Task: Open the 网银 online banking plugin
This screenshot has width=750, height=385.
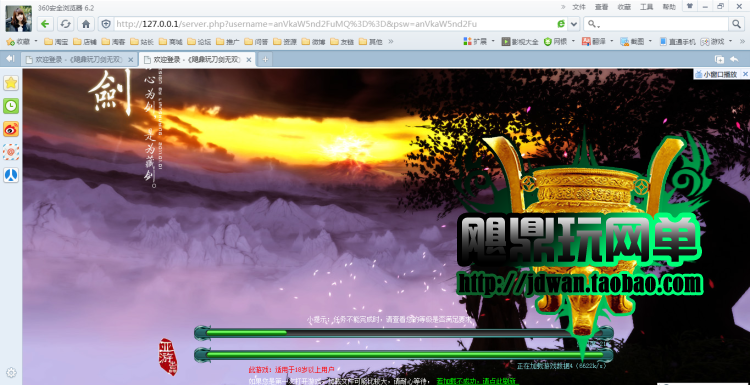Action: tap(555, 42)
